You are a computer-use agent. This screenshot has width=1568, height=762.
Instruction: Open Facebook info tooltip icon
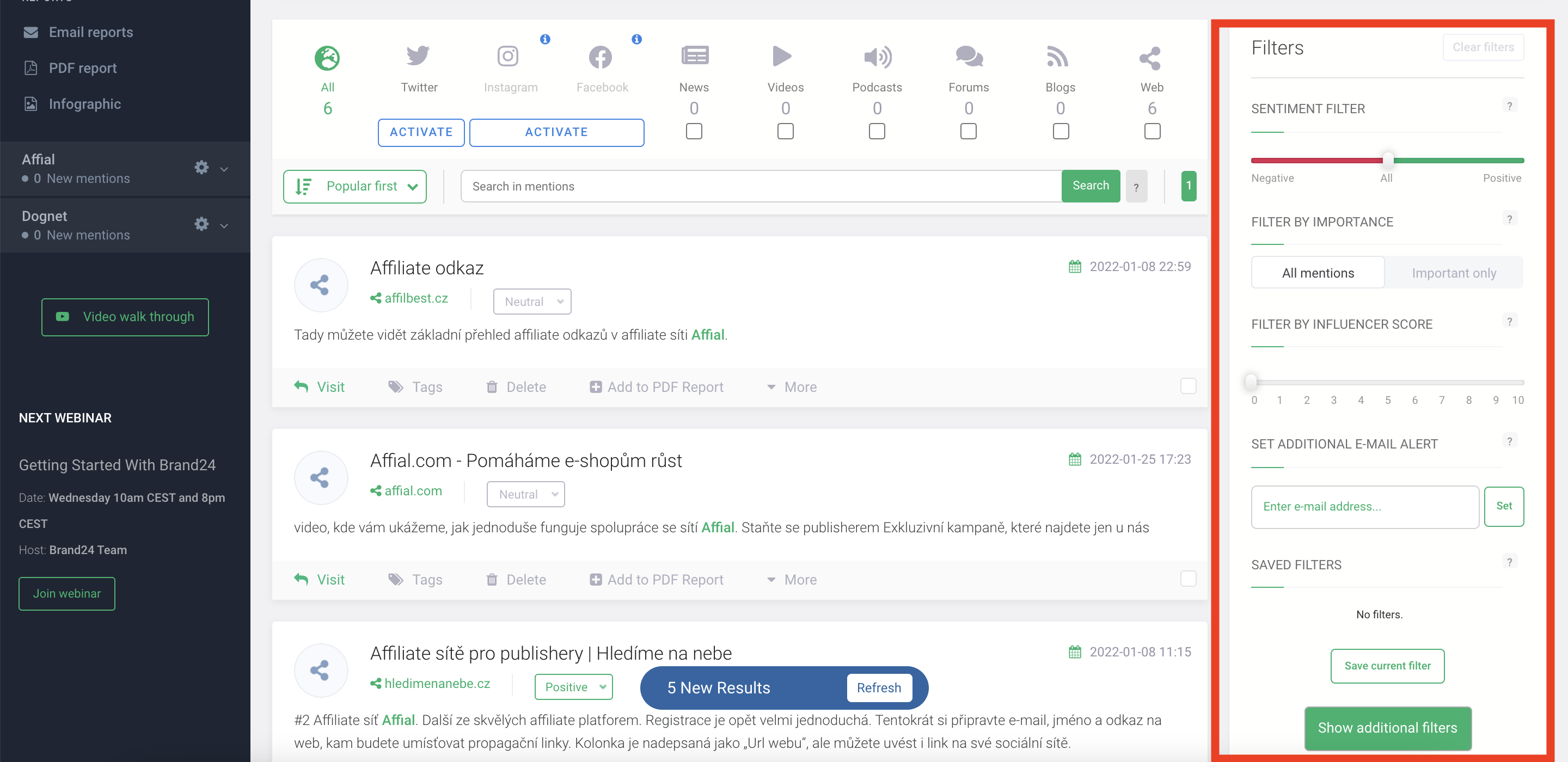click(636, 39)
